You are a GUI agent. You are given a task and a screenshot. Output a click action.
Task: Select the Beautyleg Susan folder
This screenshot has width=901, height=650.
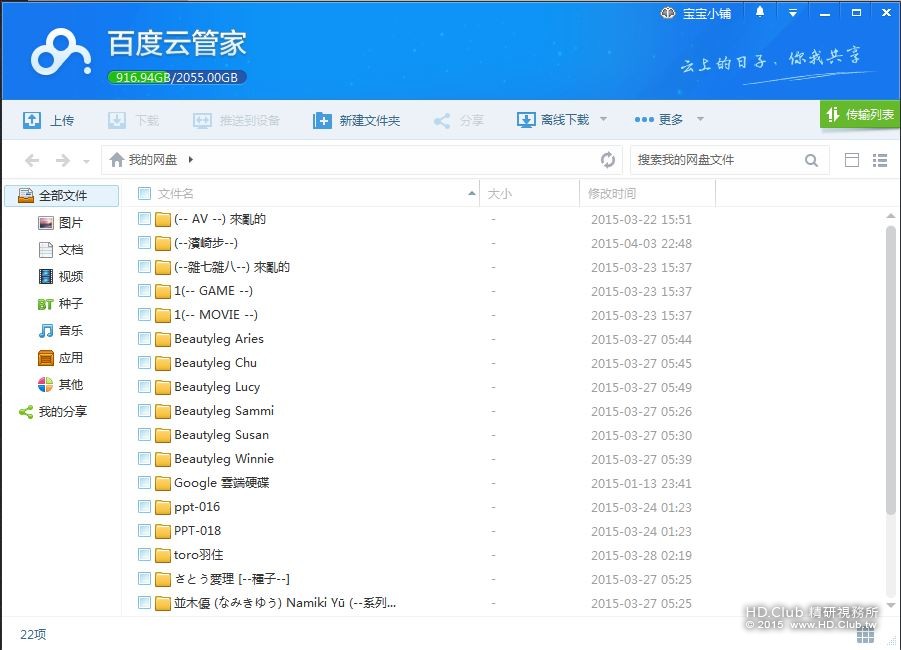point(221,435)
